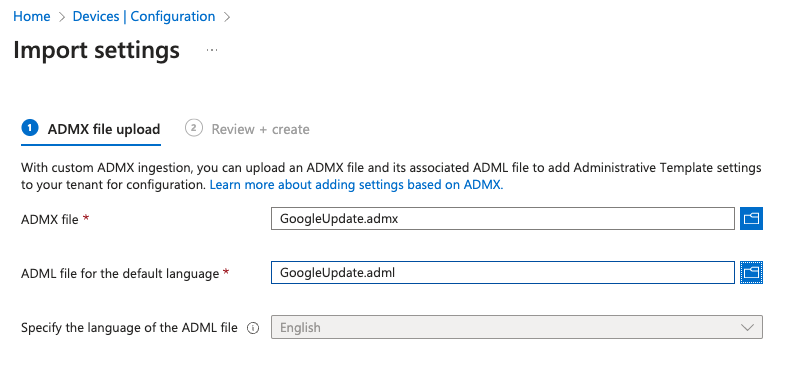Open the ADML file browse folder icon
Viewport: 812px width, 384px height.
[x=751, y=272]
